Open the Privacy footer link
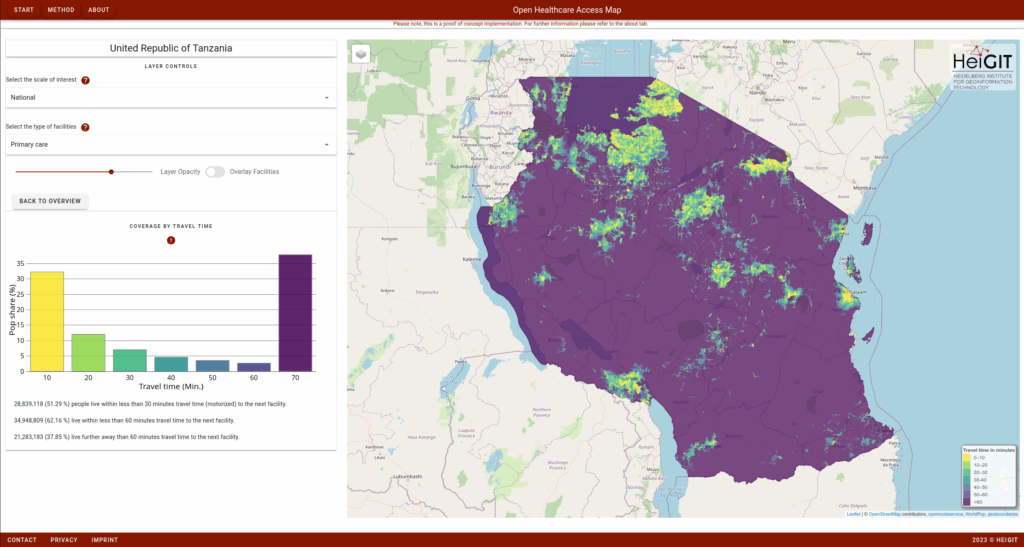The width and height of the screenshot is (1024, 547). click(64, 540)
